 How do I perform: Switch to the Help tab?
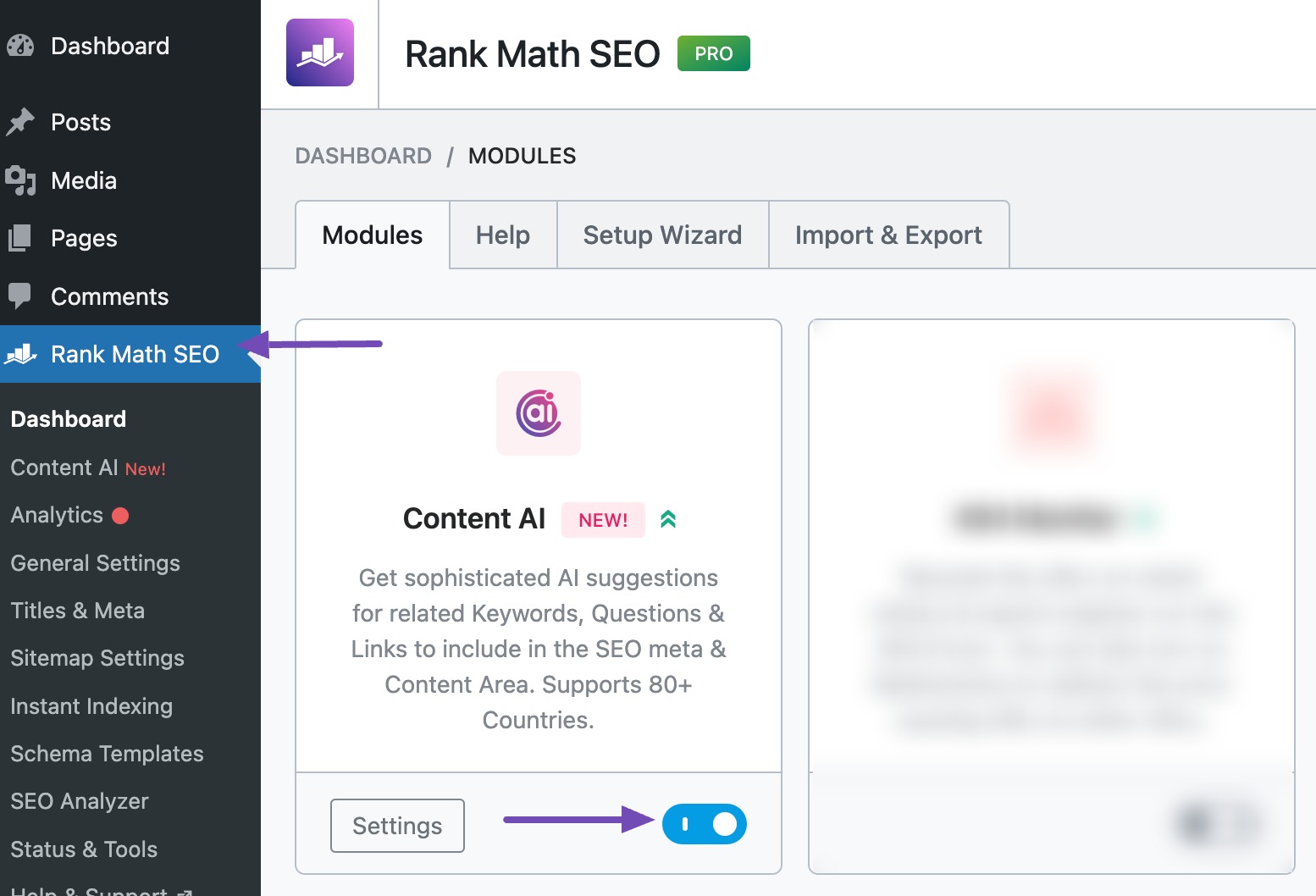(x=502, y=235)
